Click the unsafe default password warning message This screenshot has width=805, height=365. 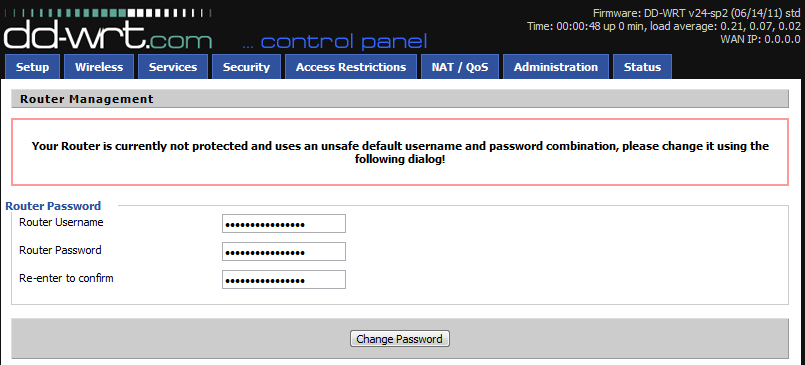point(400,152)
